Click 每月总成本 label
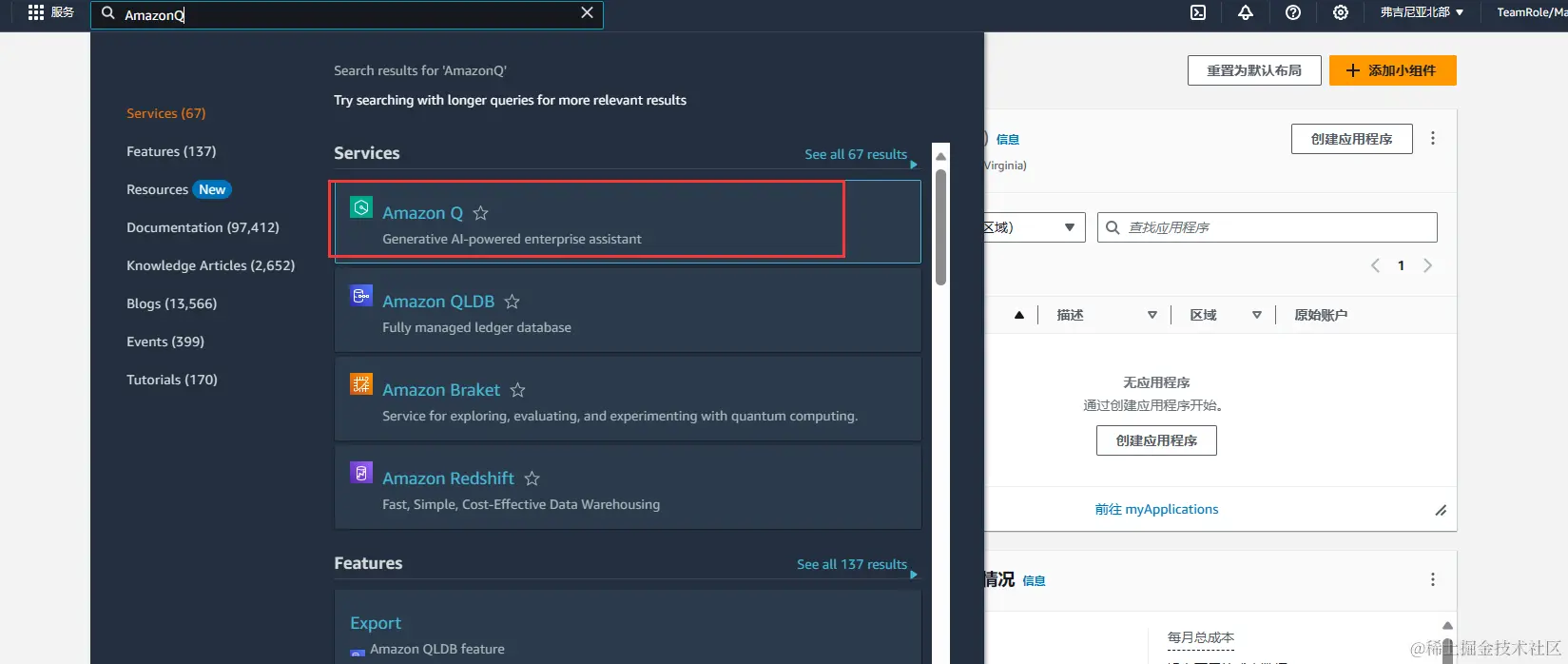This screenshot has width=1568, height=664. (x=1201, y=637)
